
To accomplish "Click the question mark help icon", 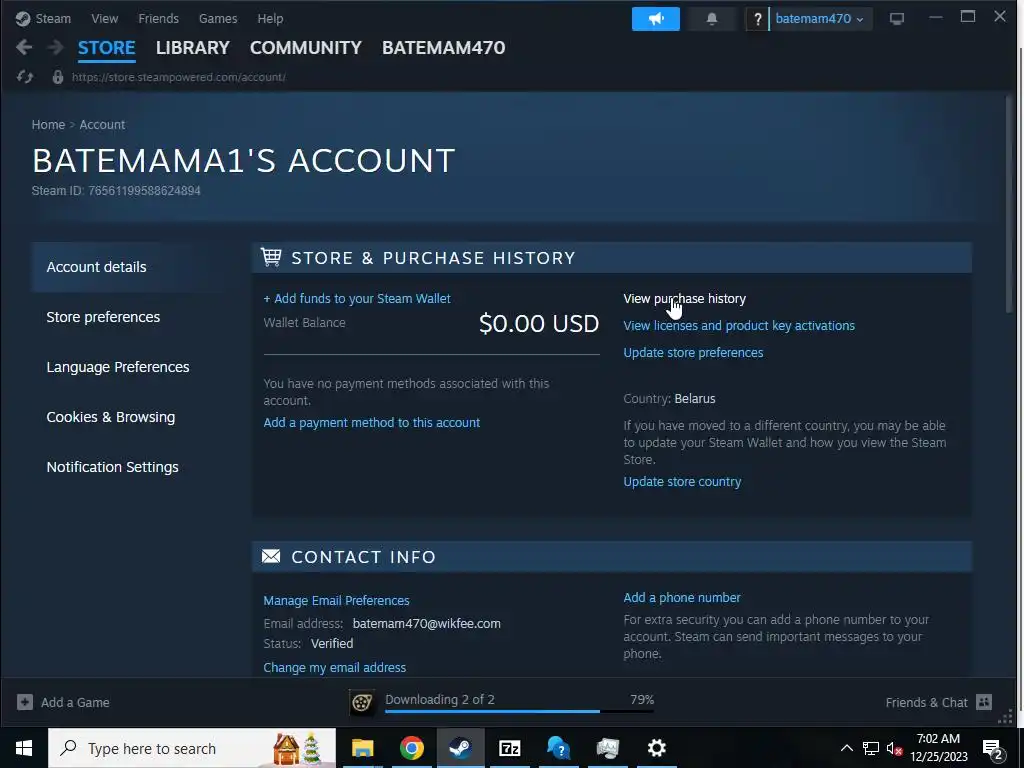I will pyautogui.click(x=758, y=19).
